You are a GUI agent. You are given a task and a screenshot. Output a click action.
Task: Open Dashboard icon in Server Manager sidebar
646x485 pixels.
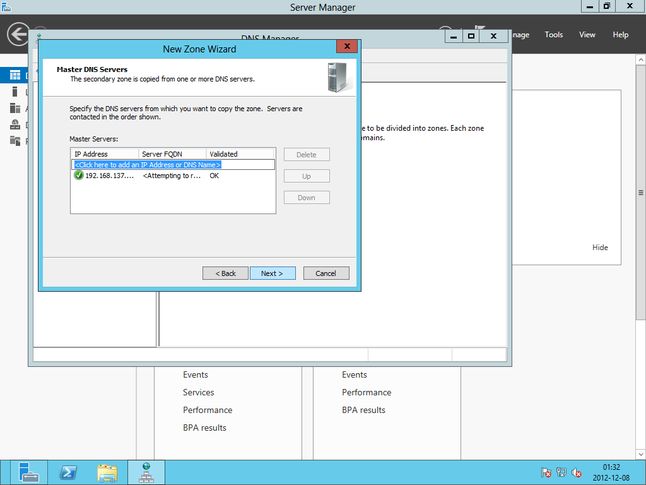coord(15,75)
